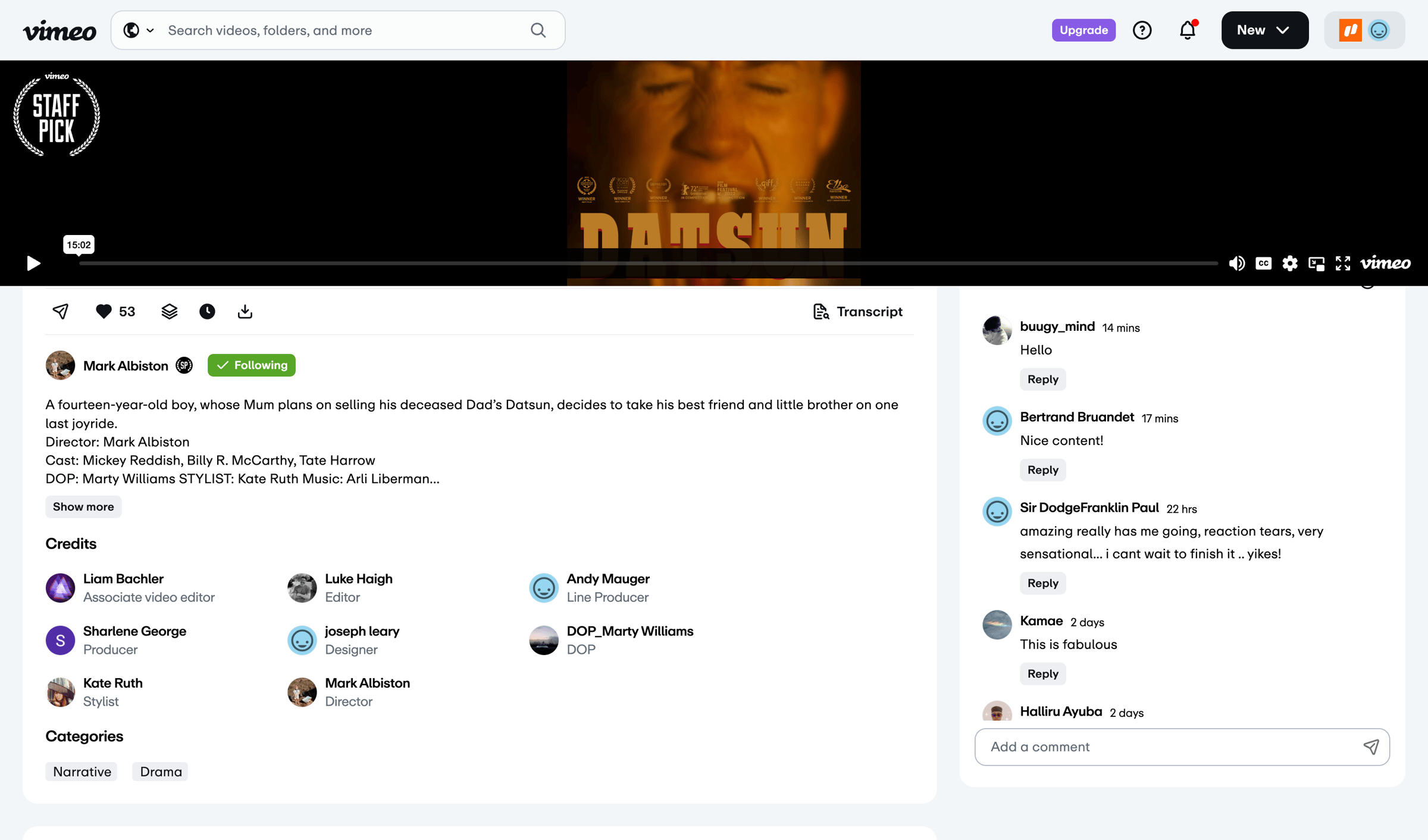Screen dimensions: 1428x840
Task: Click the Staff Pick badge beside Mark Albiston
Action: [x=184, y=365]
